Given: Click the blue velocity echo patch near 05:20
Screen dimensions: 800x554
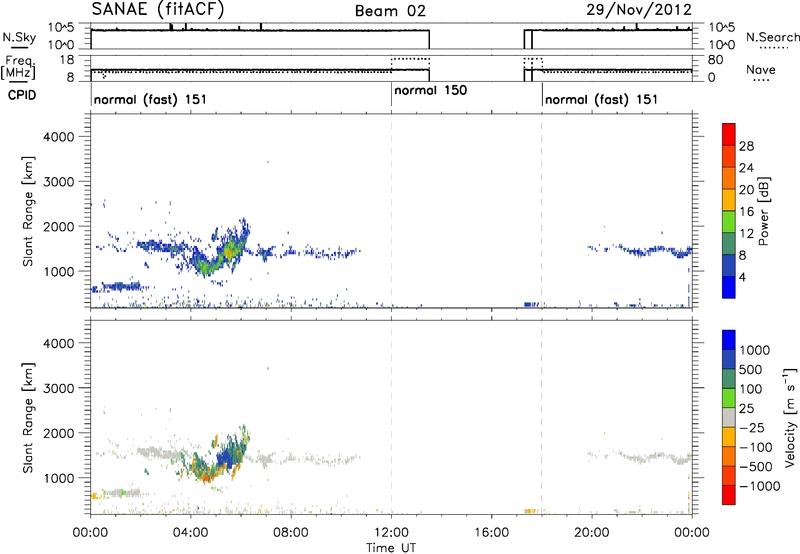Looking at the screenshot, I should point(226,458).
